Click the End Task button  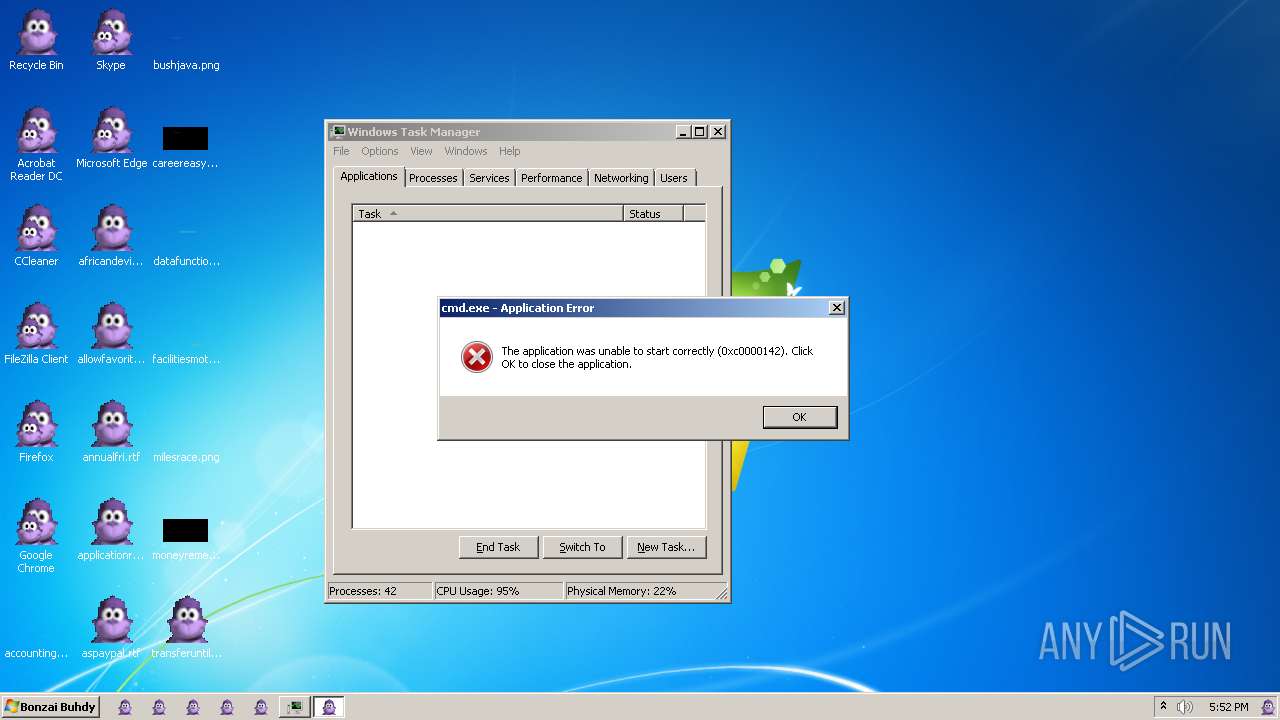click(x=498, y=547)
